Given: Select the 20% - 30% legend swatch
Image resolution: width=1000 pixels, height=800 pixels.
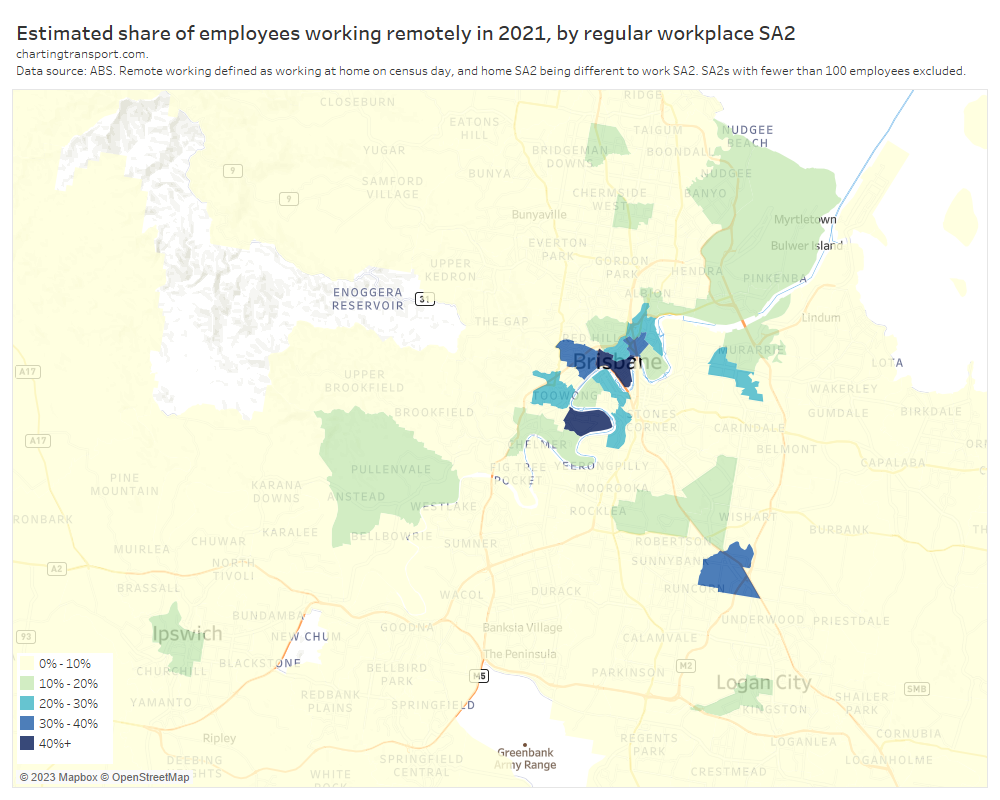Looking at the screenshot, I should tap(27, 703).
